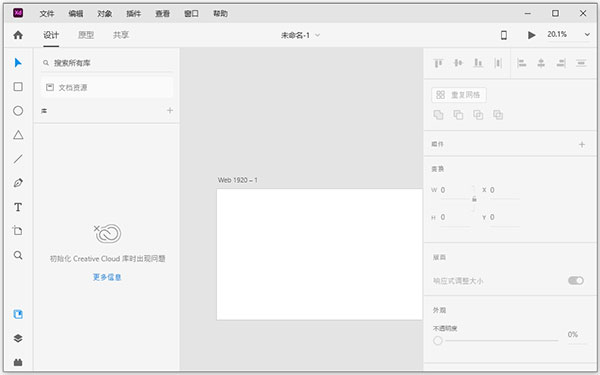Open mobile device preview icon
Image resolution: width=600 pixels, height=375 pixels.
(x=504, y=35)
